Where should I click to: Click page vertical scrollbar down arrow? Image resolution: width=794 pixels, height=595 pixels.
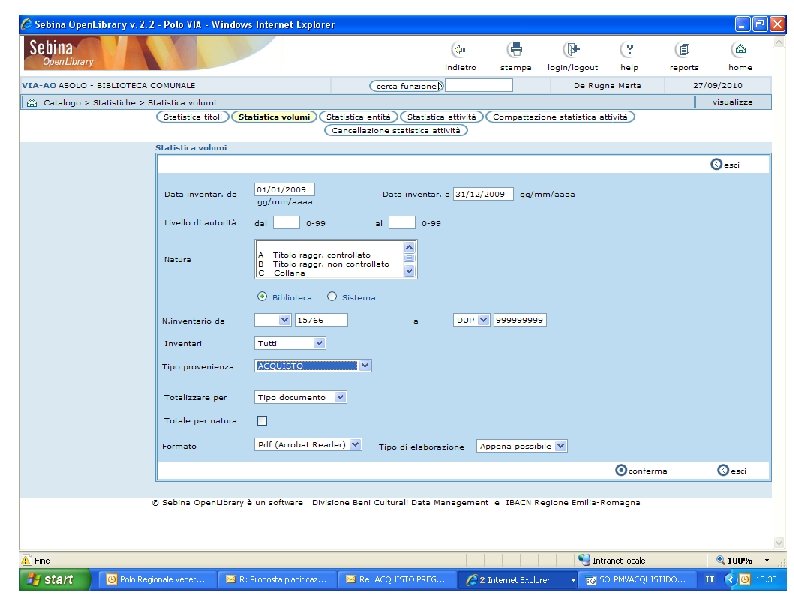pos(778,542)
